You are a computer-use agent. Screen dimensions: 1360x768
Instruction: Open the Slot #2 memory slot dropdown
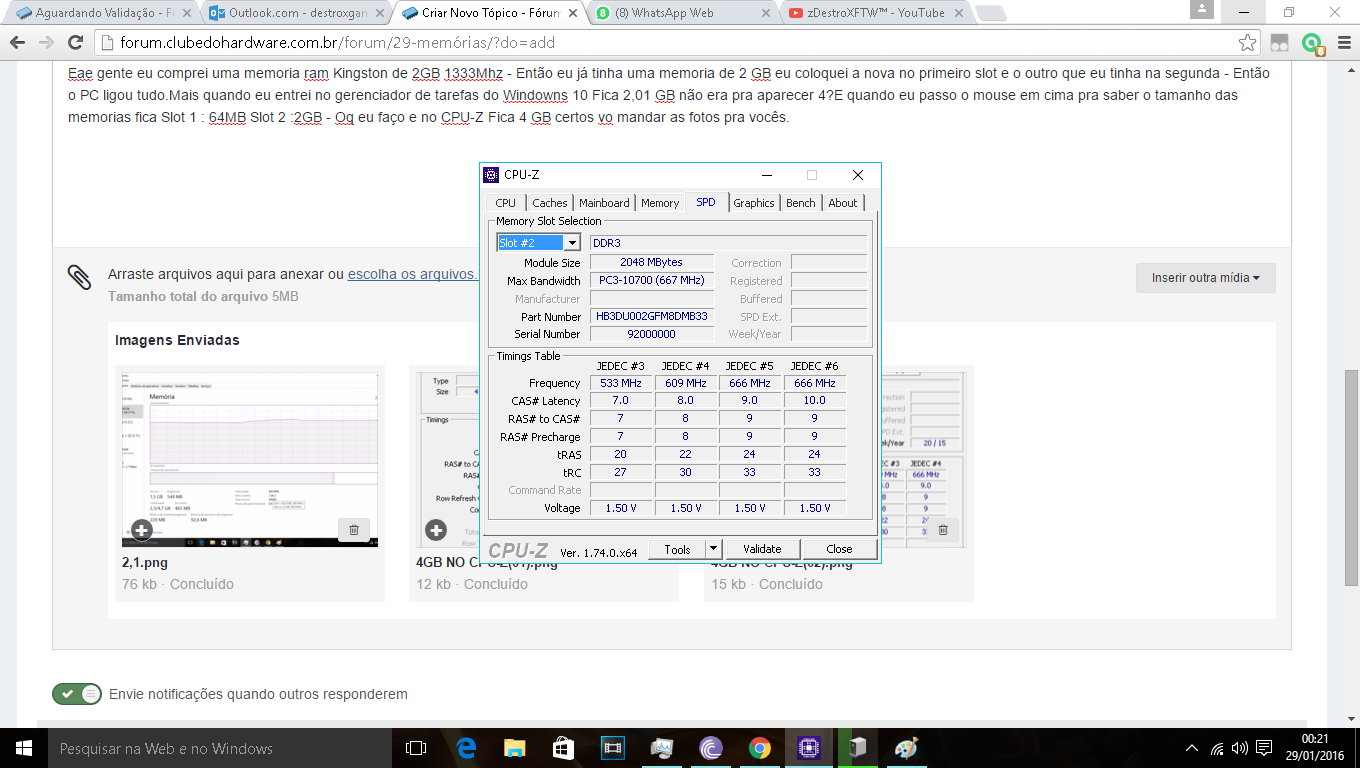click(x=572, y=243)
